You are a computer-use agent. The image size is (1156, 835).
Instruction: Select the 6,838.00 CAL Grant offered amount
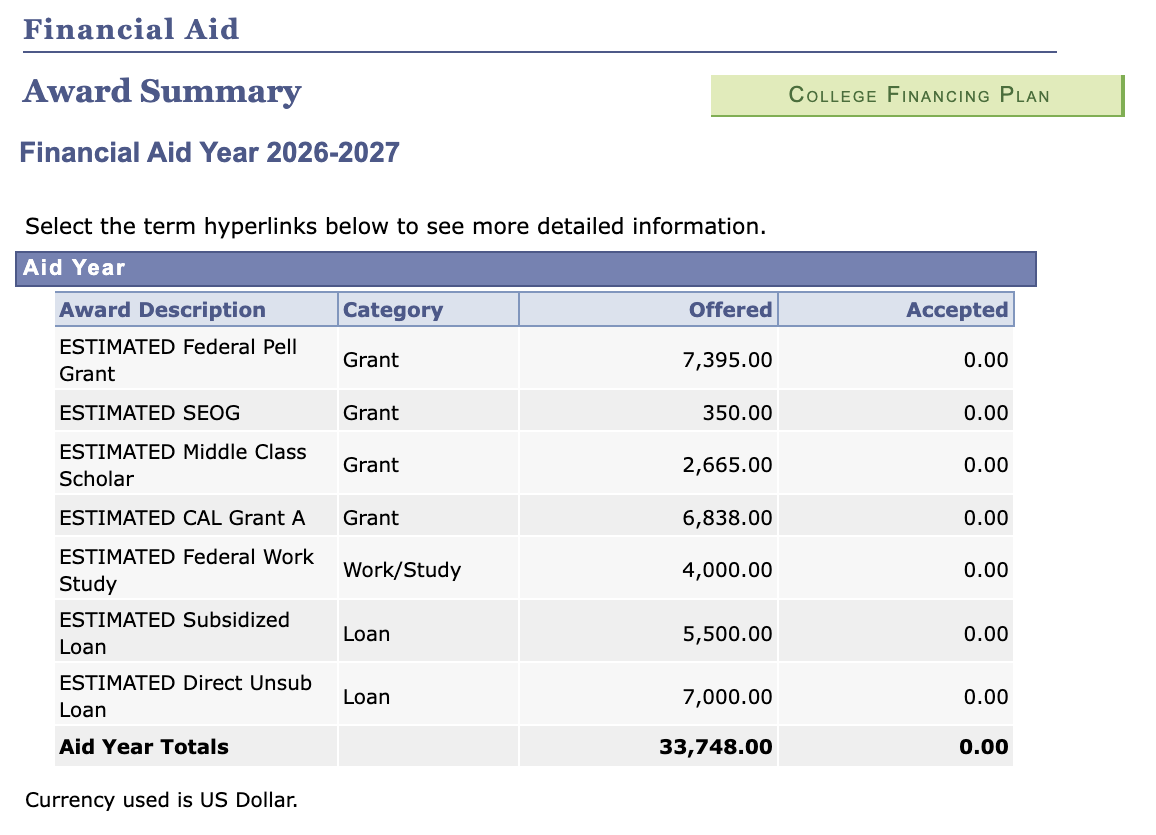[727, 518]
